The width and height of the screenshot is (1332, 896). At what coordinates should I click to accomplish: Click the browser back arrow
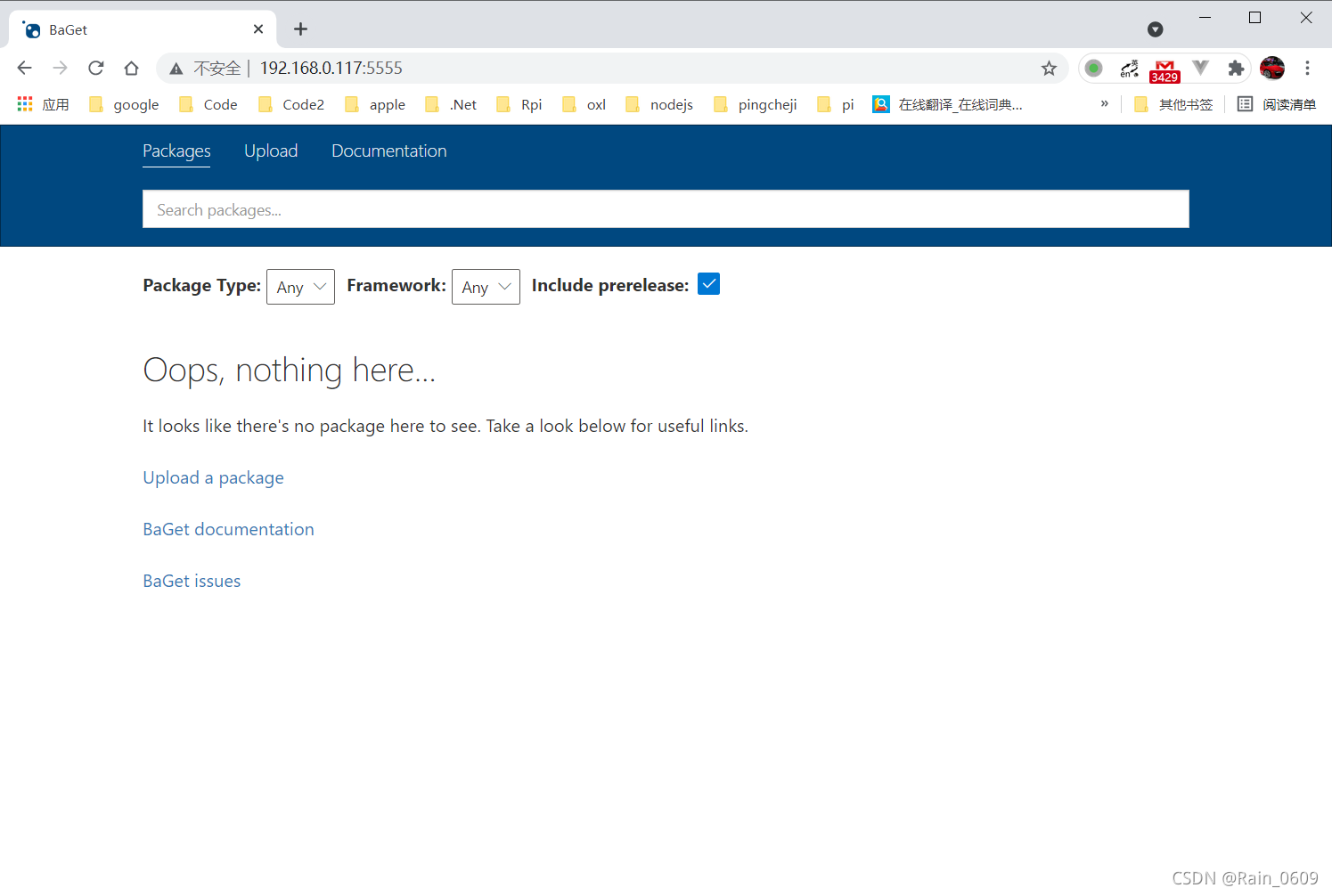[24, 68]
